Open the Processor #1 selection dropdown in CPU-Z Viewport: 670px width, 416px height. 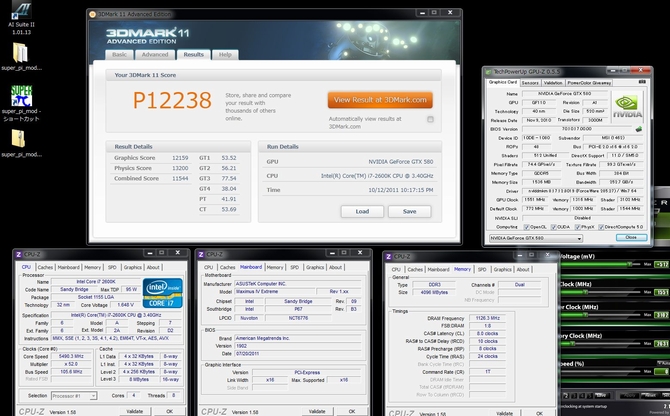74,396
